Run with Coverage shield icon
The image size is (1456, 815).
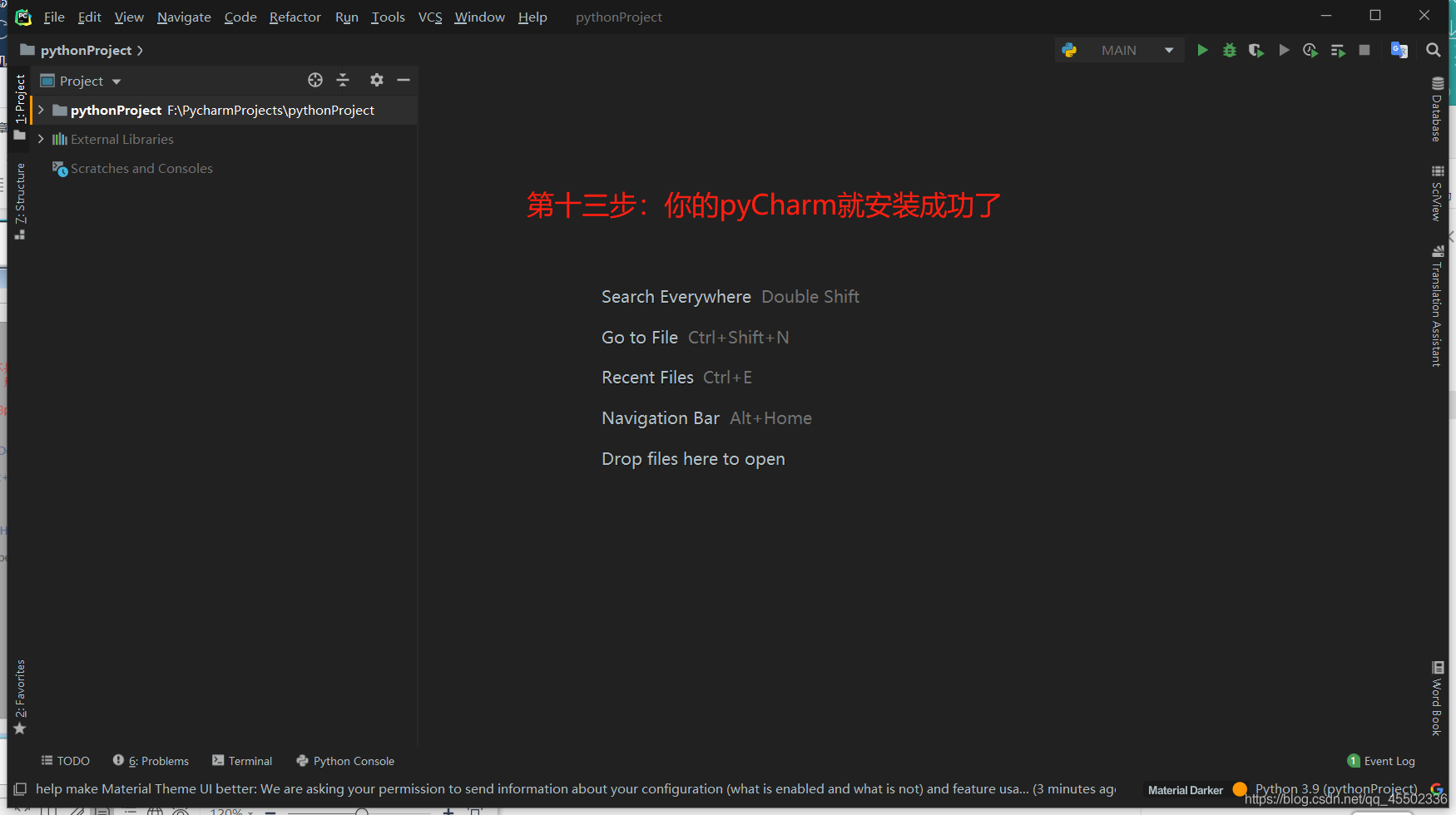[1256, 51]
